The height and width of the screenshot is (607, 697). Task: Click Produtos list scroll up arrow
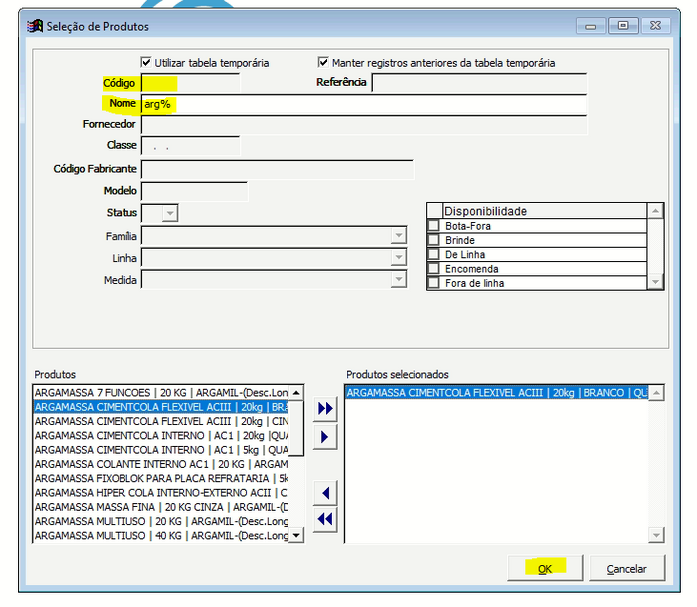click(x=296, y=392)
